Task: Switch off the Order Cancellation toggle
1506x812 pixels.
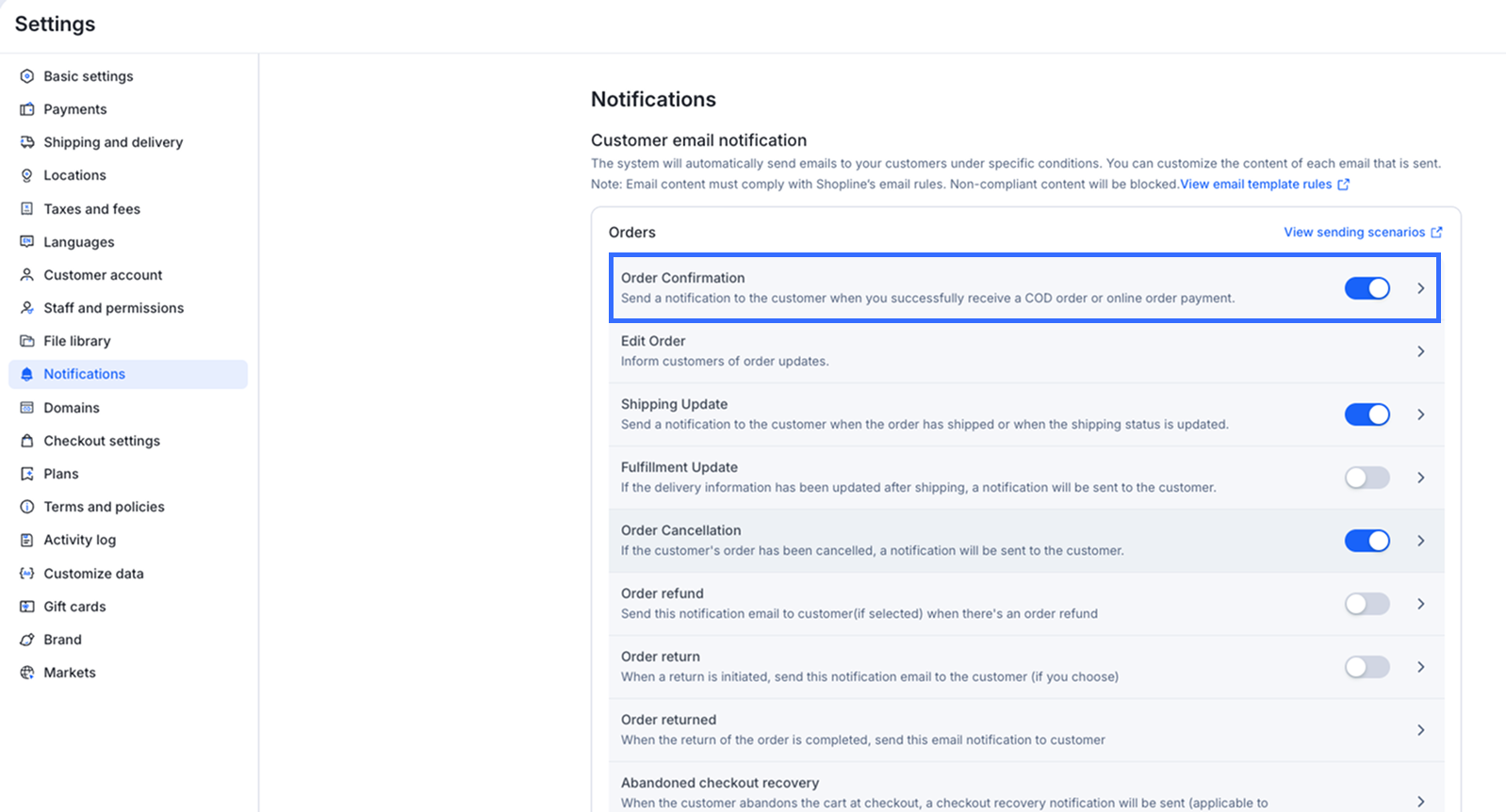Action: point(1367,541)
